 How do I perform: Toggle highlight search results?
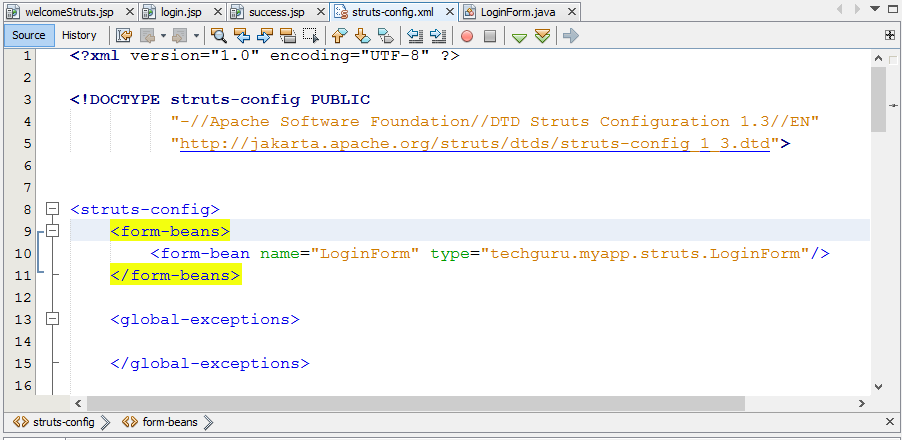tap(288, 36)
